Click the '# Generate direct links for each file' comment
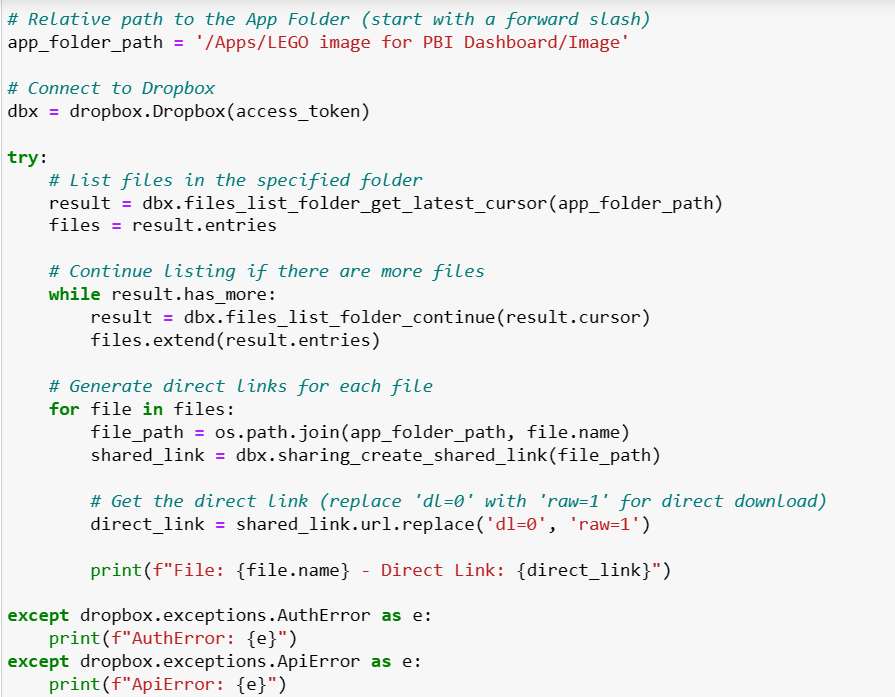This screenshot has width=895, height=697. point(241,386)
